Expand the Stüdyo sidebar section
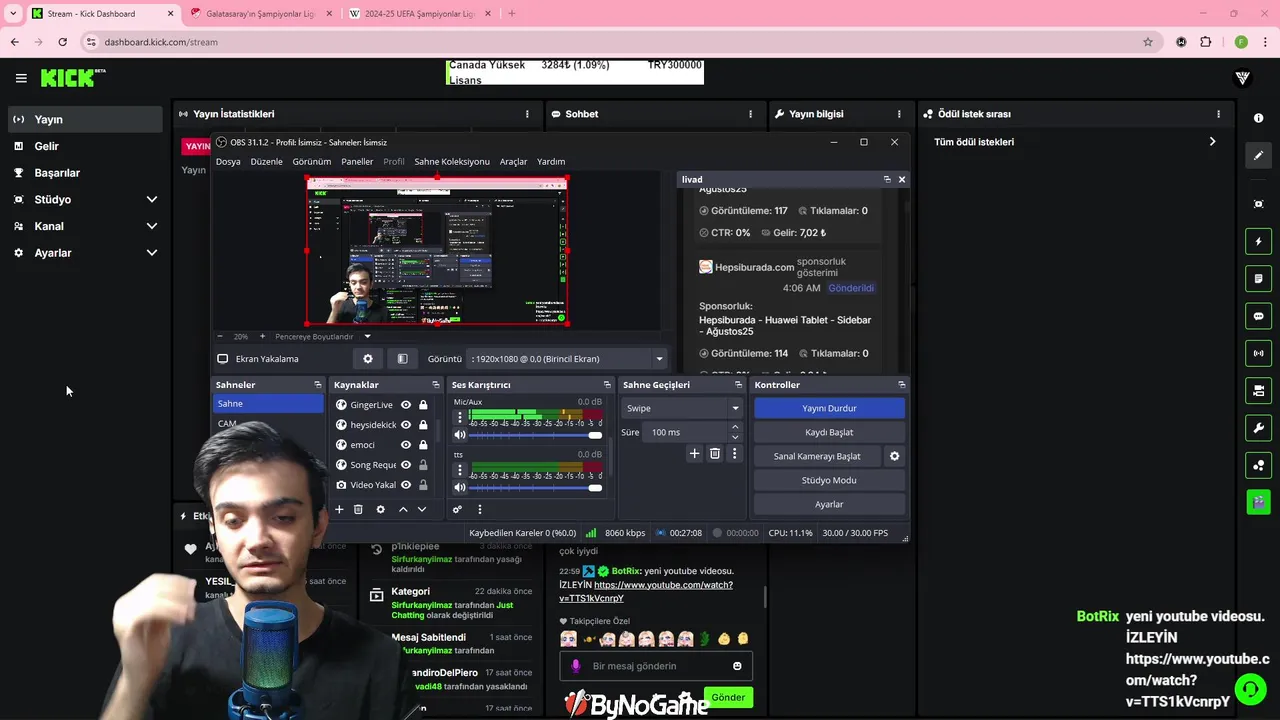Viewport: 1280px width, 720px height. (x=152, y=199)
